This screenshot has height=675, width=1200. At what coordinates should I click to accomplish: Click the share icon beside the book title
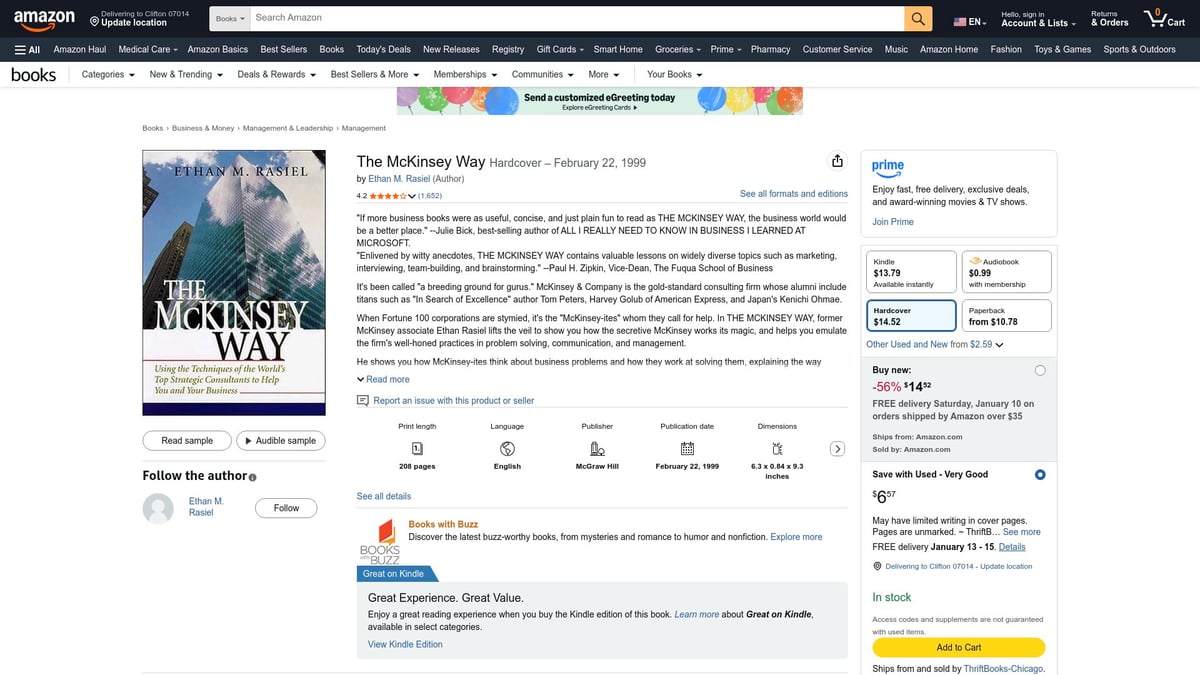[x=837, y=160]
